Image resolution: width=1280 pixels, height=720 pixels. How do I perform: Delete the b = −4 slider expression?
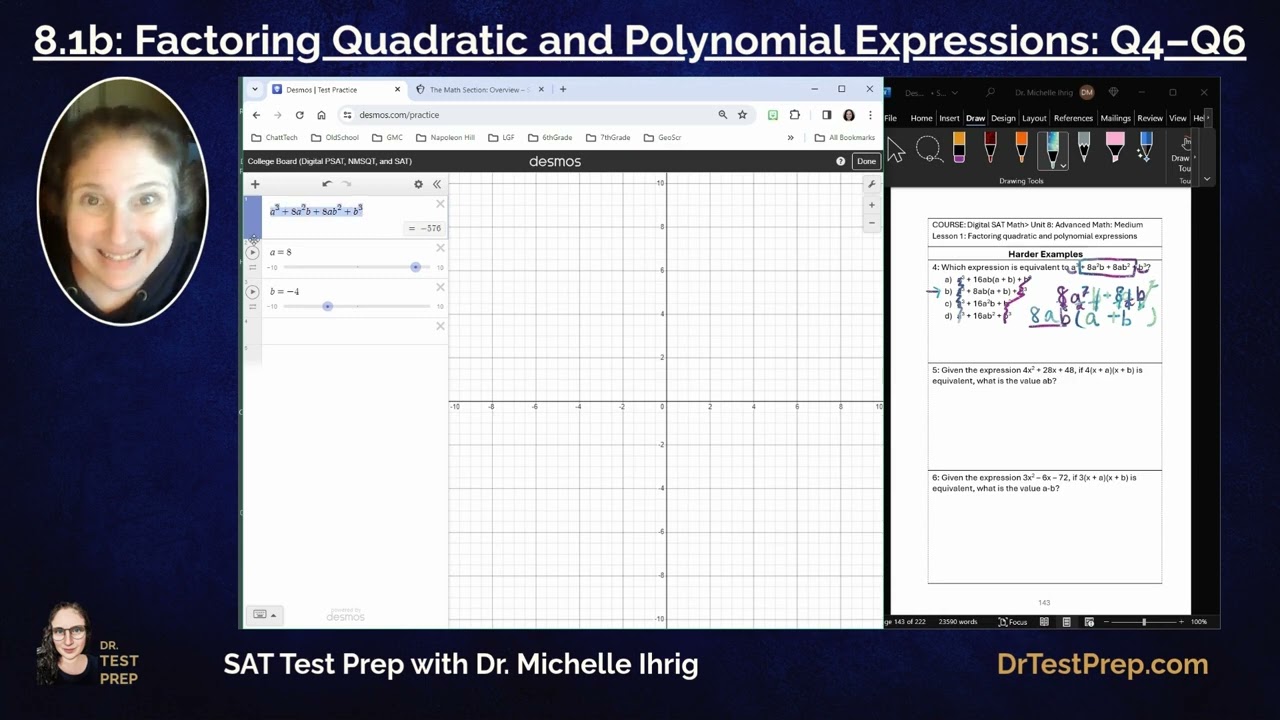click(440, 287)
